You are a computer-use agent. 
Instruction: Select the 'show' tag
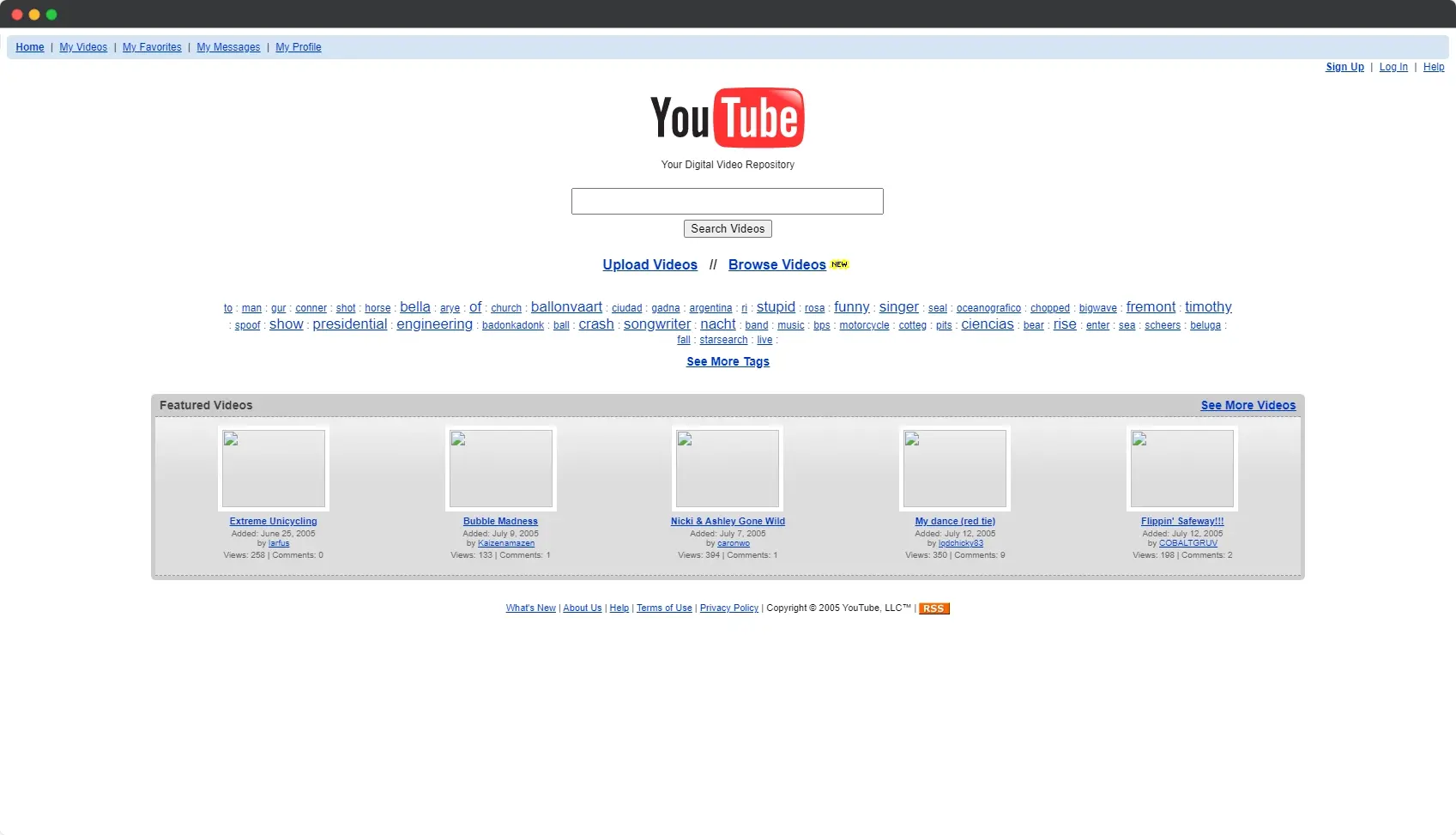click(287, 324)
